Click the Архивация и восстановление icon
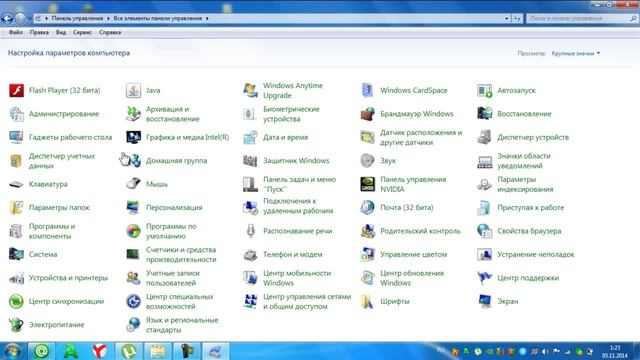Image resolution: width=640 pixels, height=360 pixels. [x=133, y=114]
